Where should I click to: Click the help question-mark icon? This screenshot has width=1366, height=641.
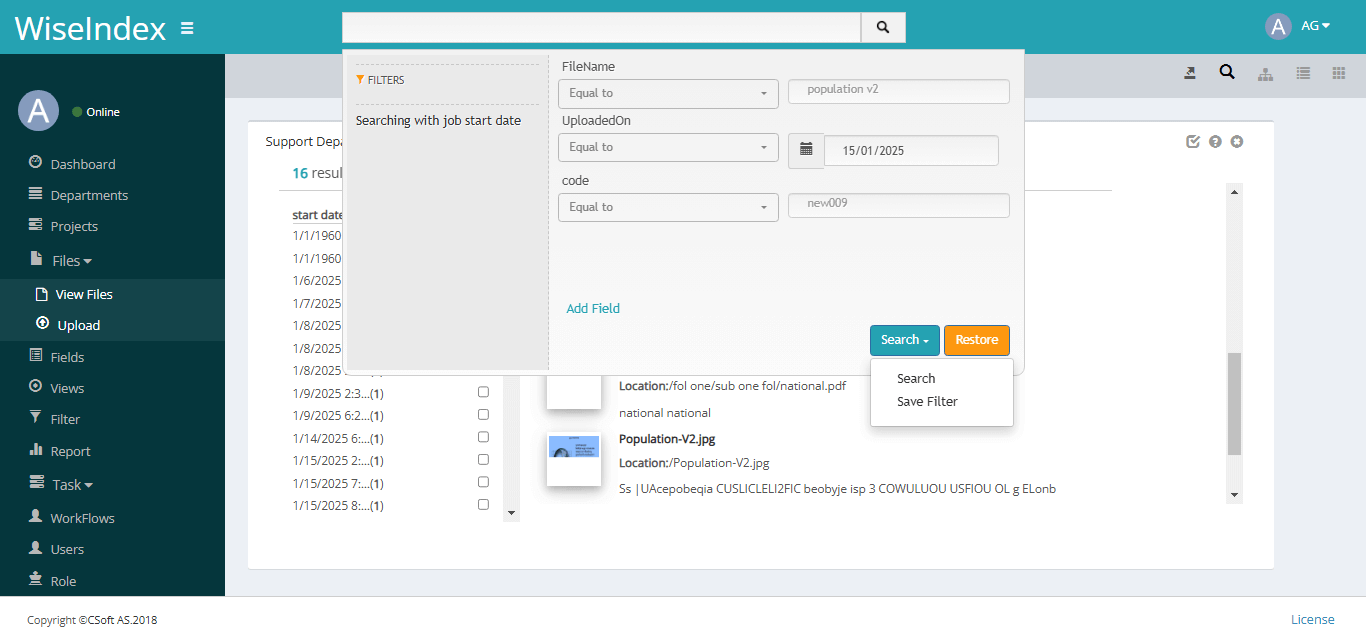pyautogui.click(x=1214, y=141)
